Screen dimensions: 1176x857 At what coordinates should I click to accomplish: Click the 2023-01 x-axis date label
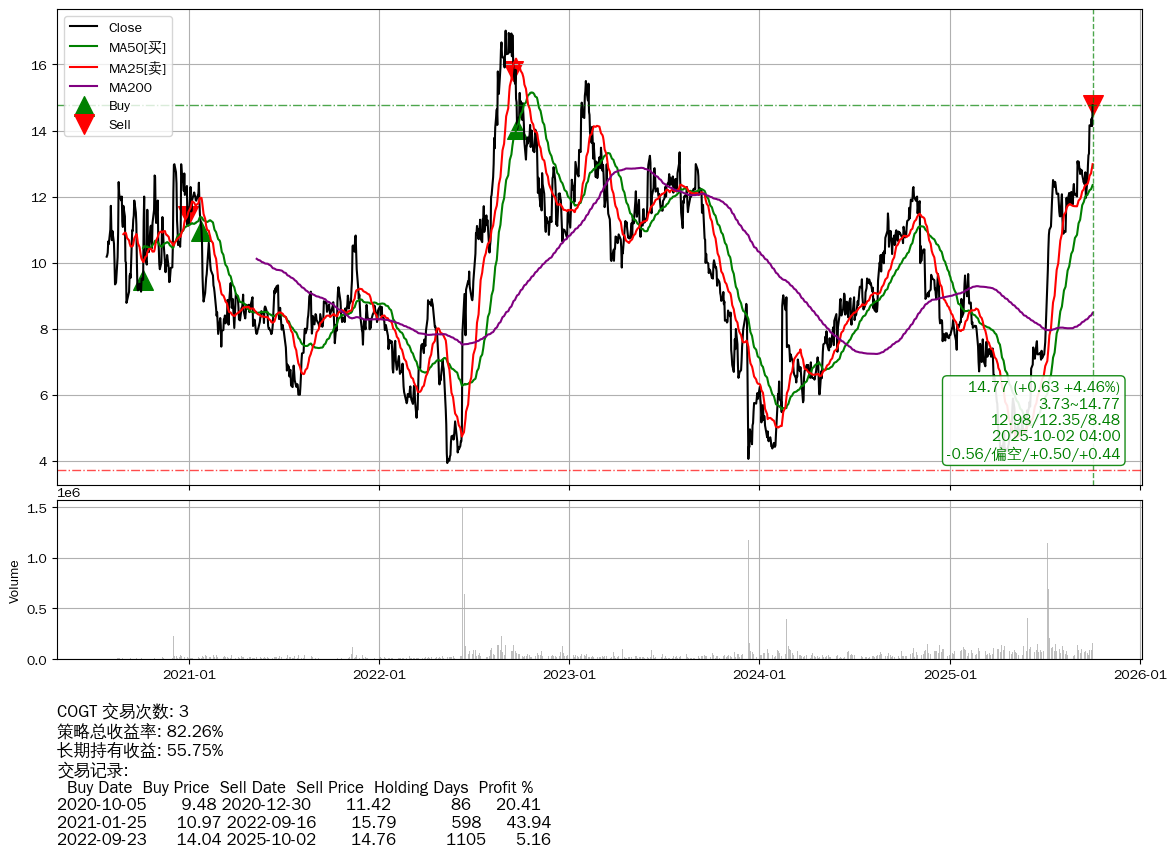[x=569, y=675]
